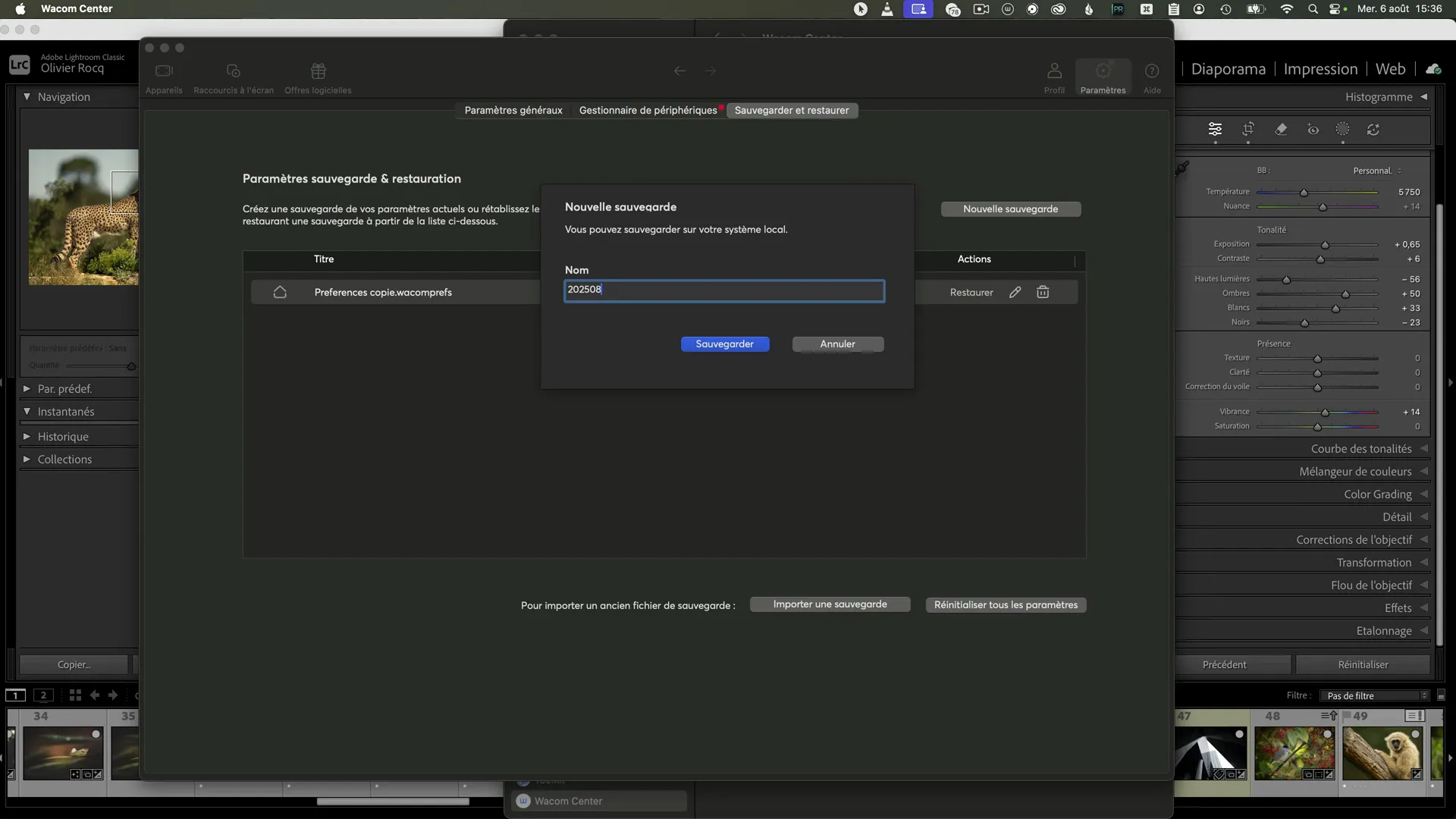
Task: Click the Vibrance slider handle
Action: (x=1325, y=413)
